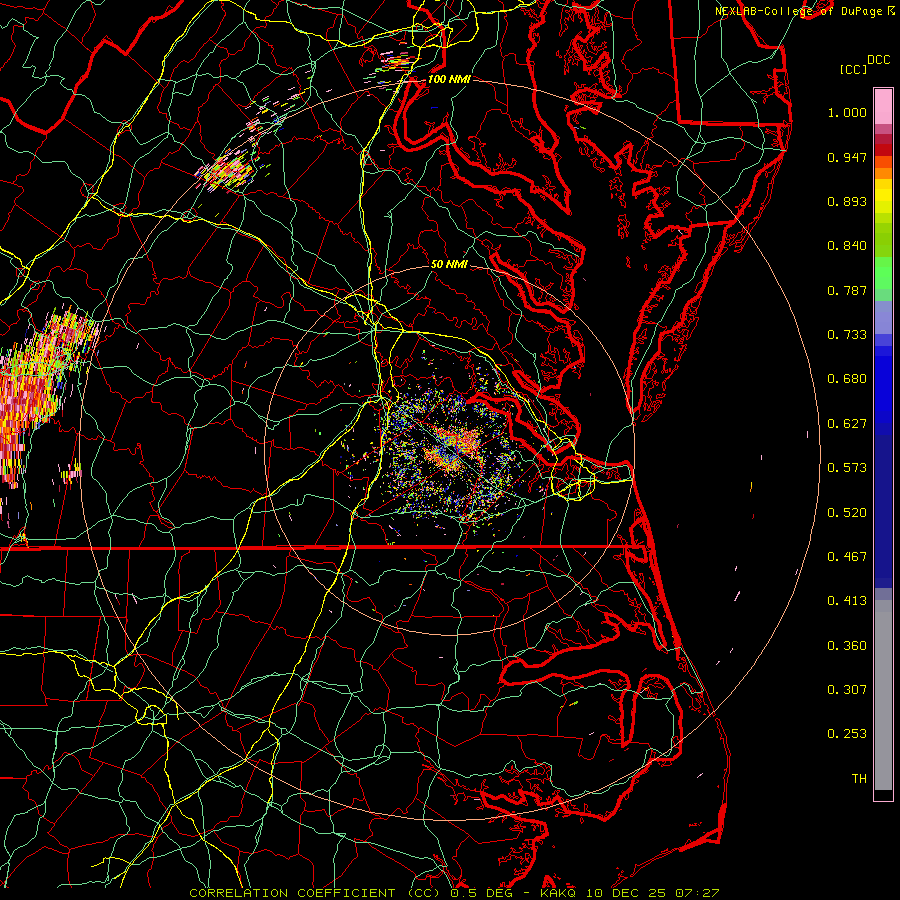Pick the pink swatch on the color bar
Image resolution: width=900 pixels, height=900 pixels.
pos(883,106)
